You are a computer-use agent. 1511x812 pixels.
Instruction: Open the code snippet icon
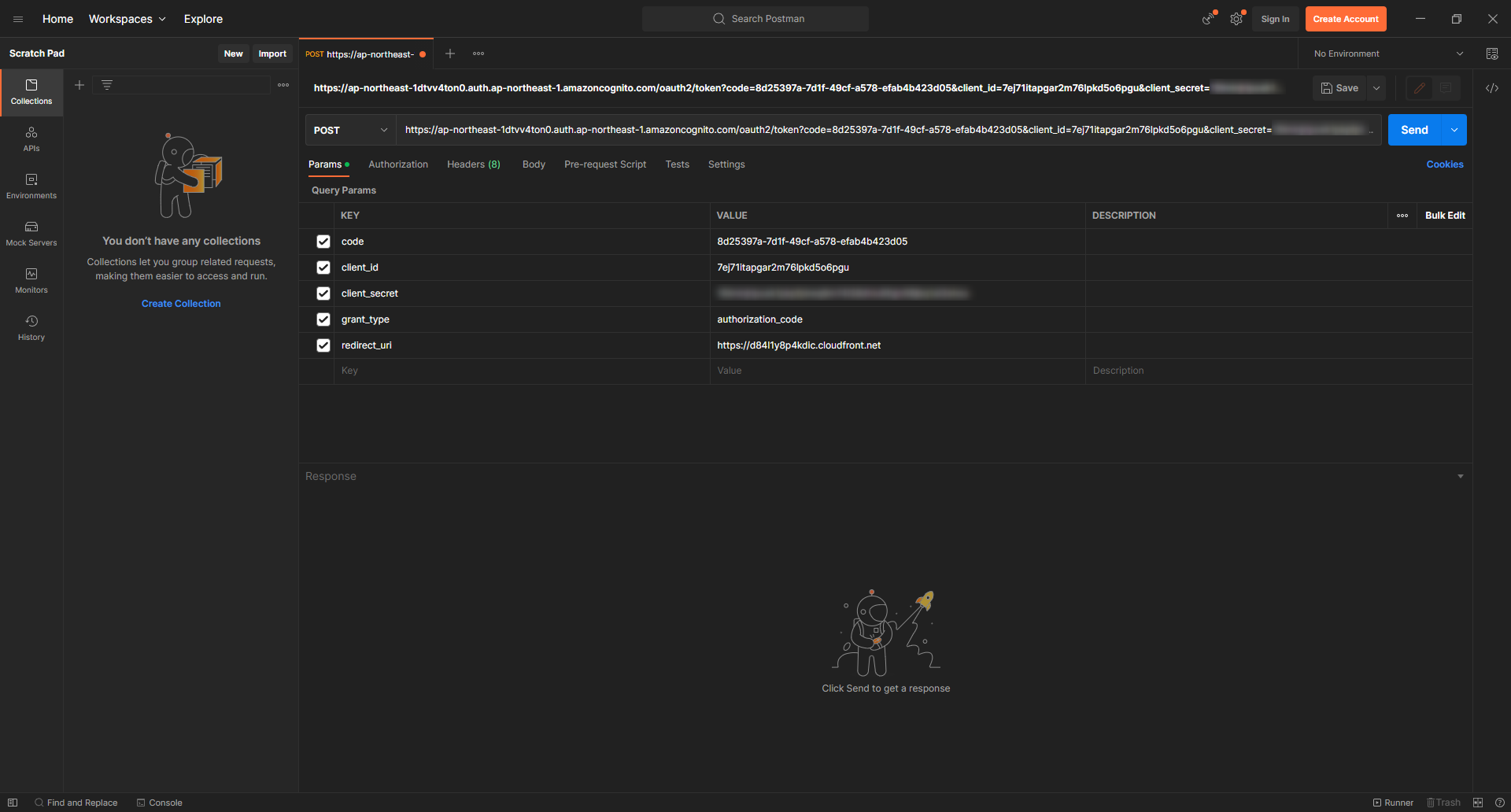pyautogui.click(x=1492, y=88)
